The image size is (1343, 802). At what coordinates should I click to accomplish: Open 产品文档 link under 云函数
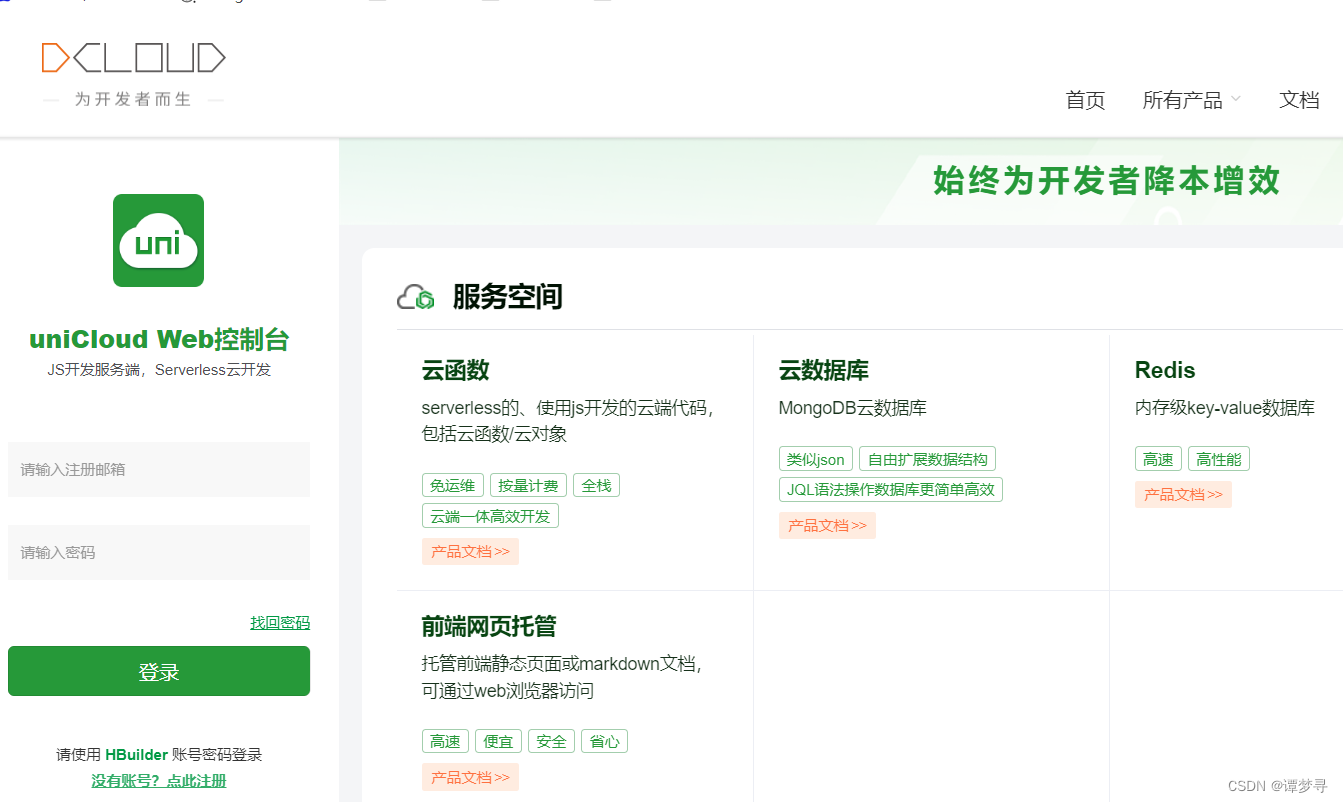(x=470, y=551)
